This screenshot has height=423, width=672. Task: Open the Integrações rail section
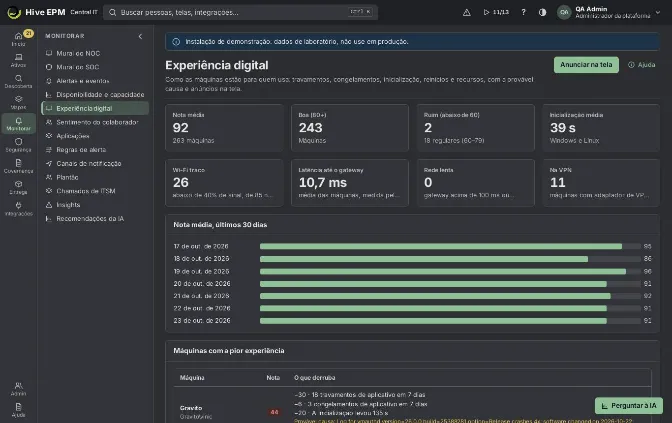pos(18,209)
